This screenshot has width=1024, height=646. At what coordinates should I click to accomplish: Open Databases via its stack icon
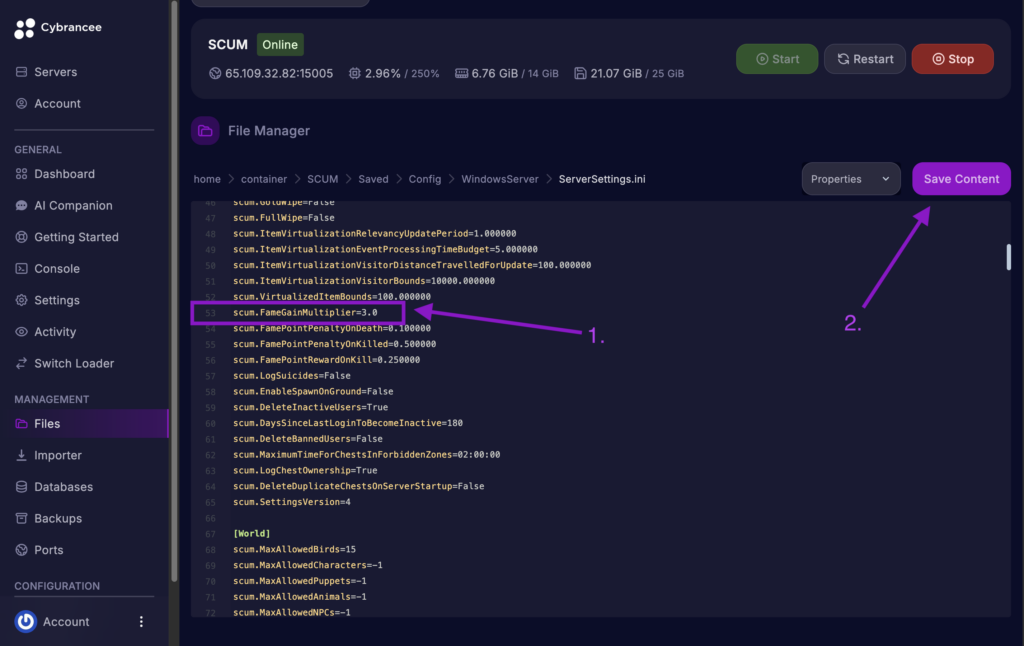(x=22, y=486)
